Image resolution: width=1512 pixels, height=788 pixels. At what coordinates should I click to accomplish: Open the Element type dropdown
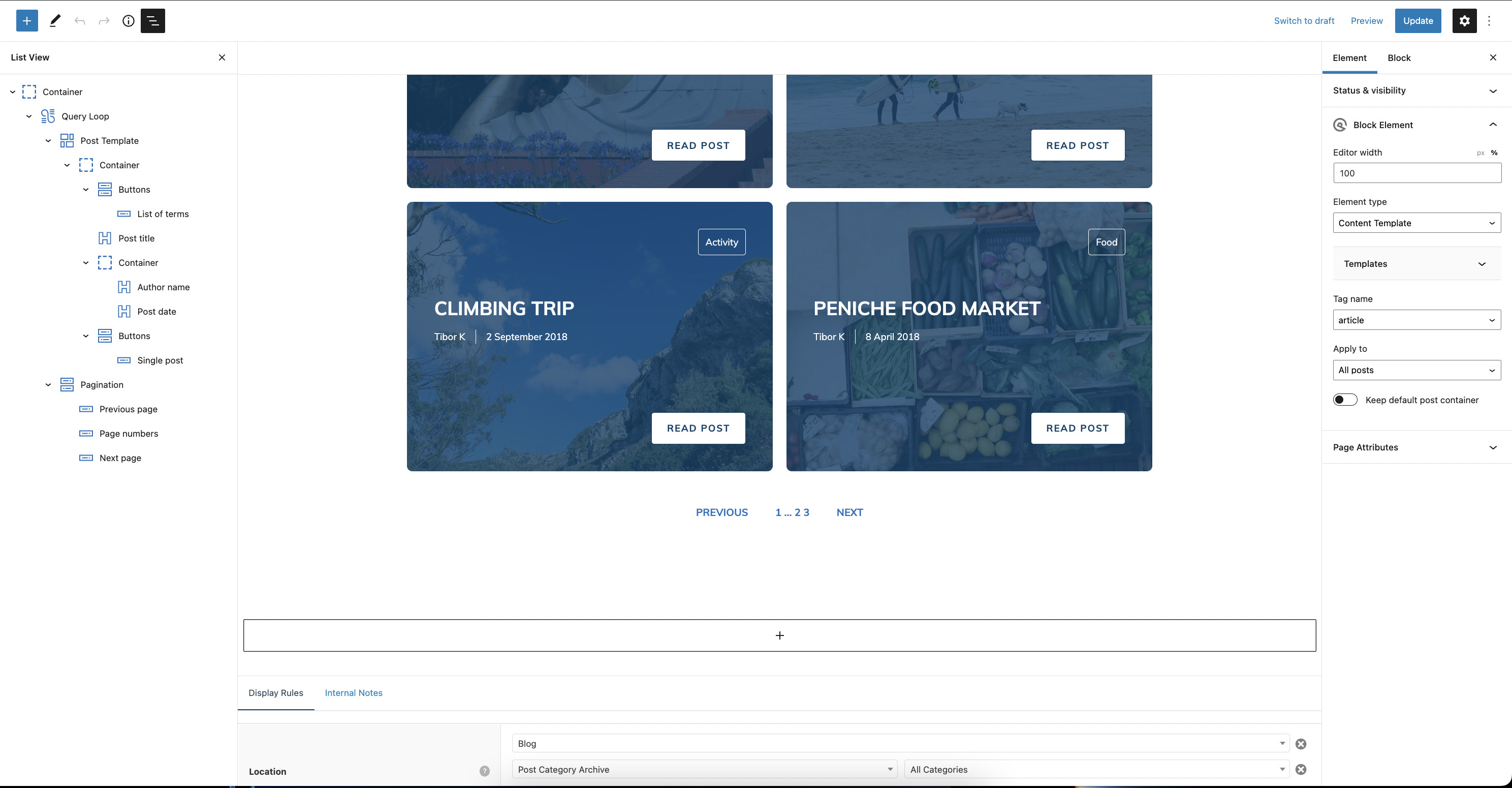[x=1416, y=223]
